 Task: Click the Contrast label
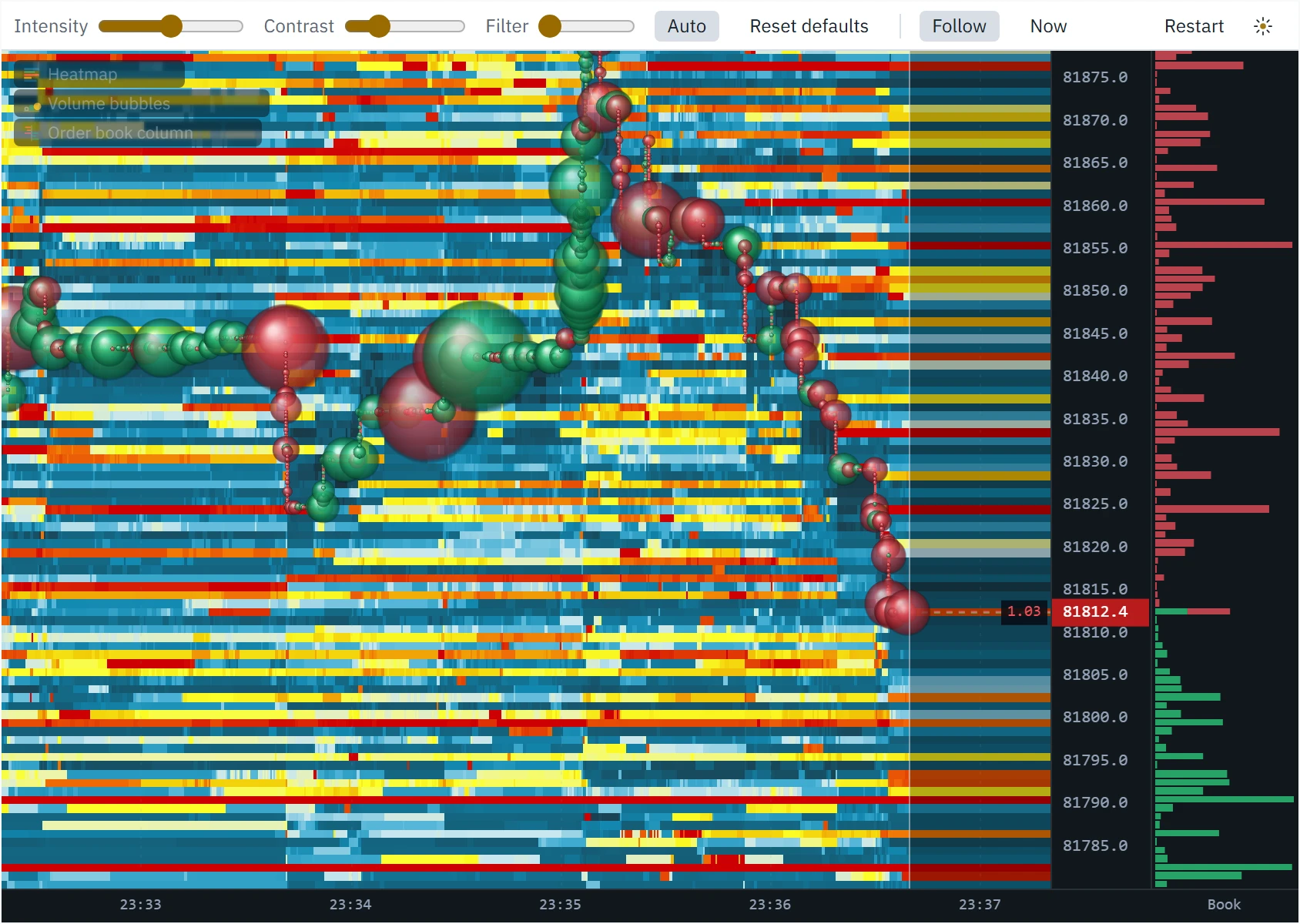point(299,26)
